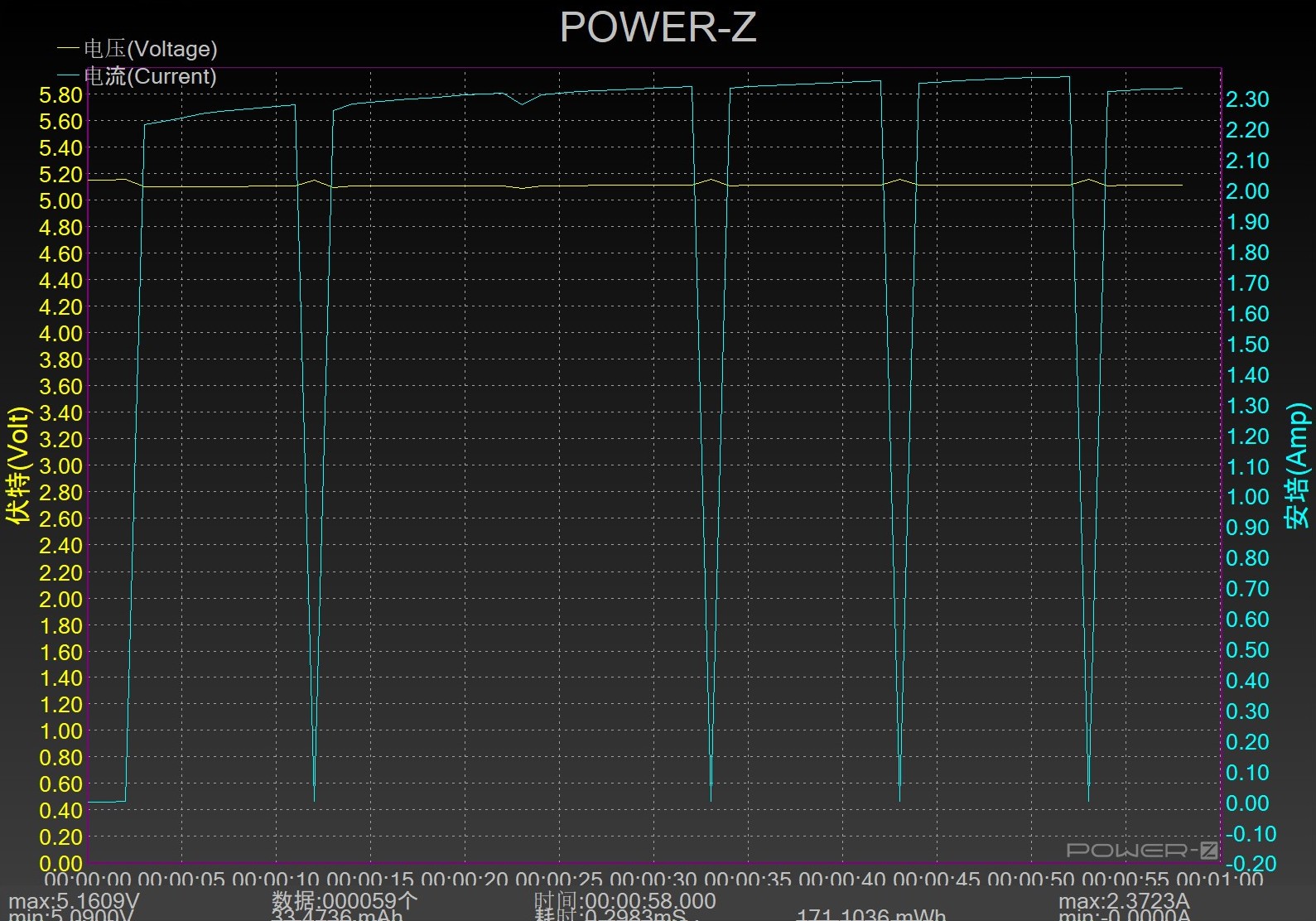Click the 5.80 voltage axis label
This screenshot has height=921, width=1316.
click(60, 95)
